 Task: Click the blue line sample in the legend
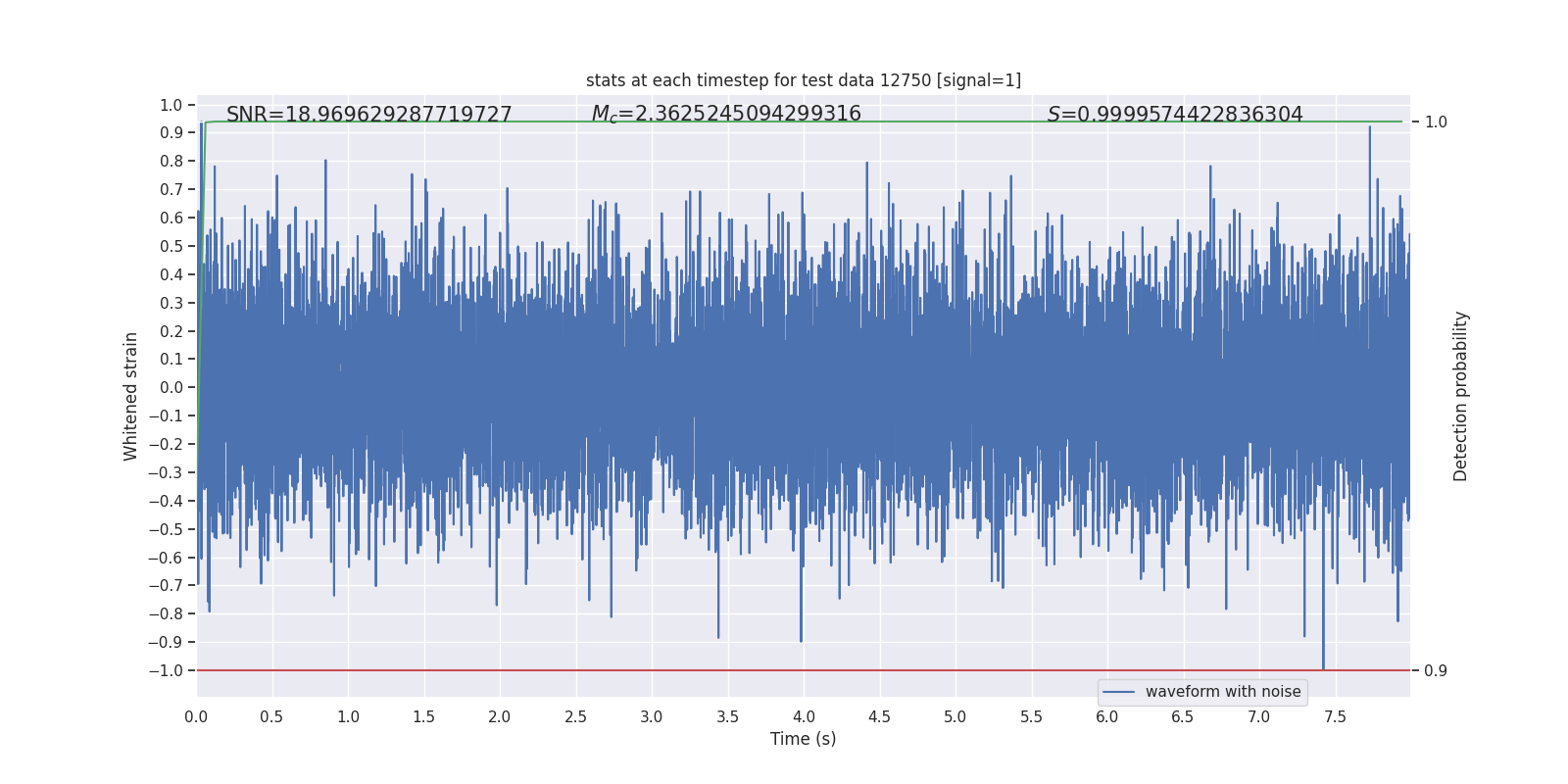pos(1119,692)
